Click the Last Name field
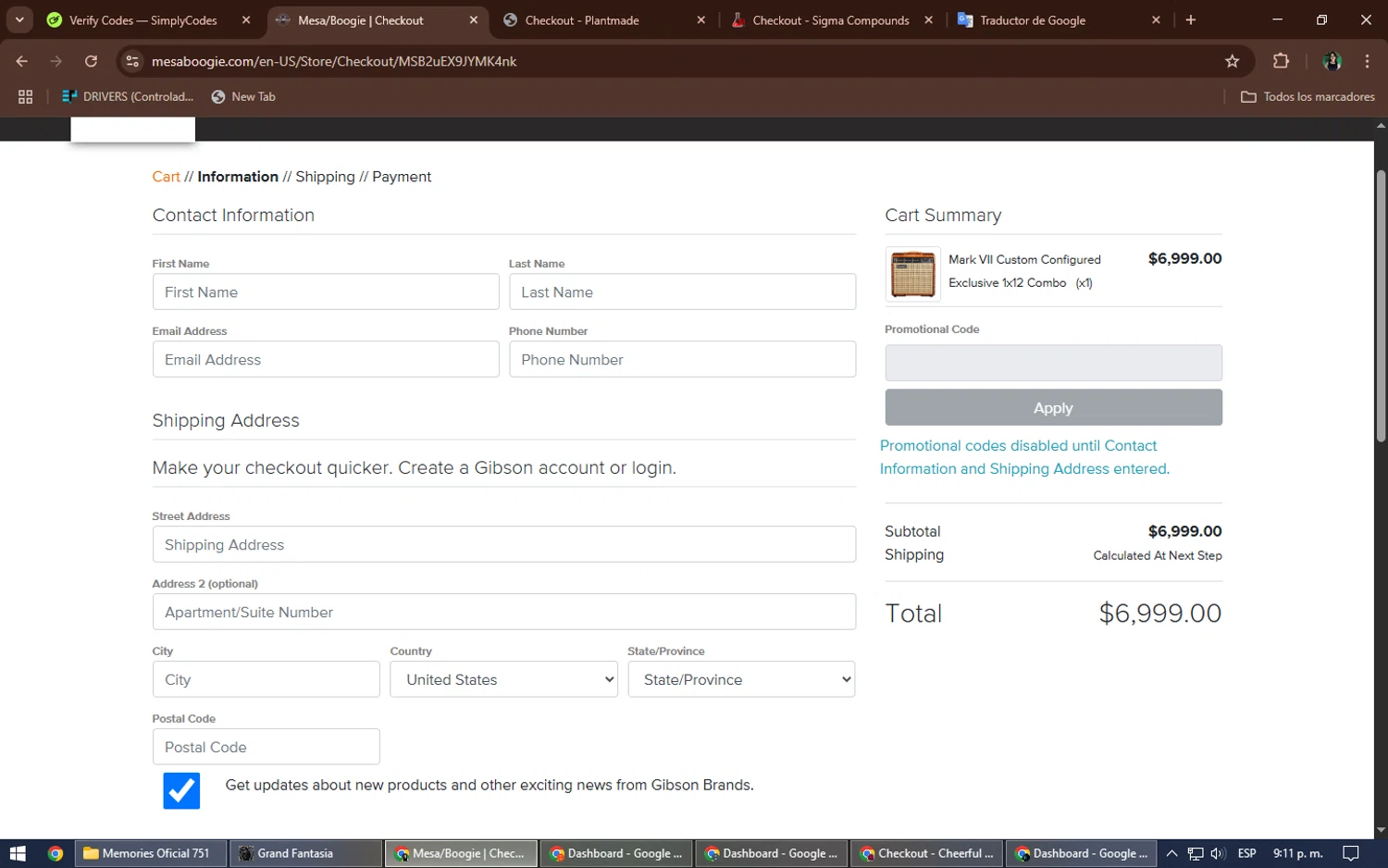The width and height of the screenshot is (1388, 868). [x=682, y=291]
